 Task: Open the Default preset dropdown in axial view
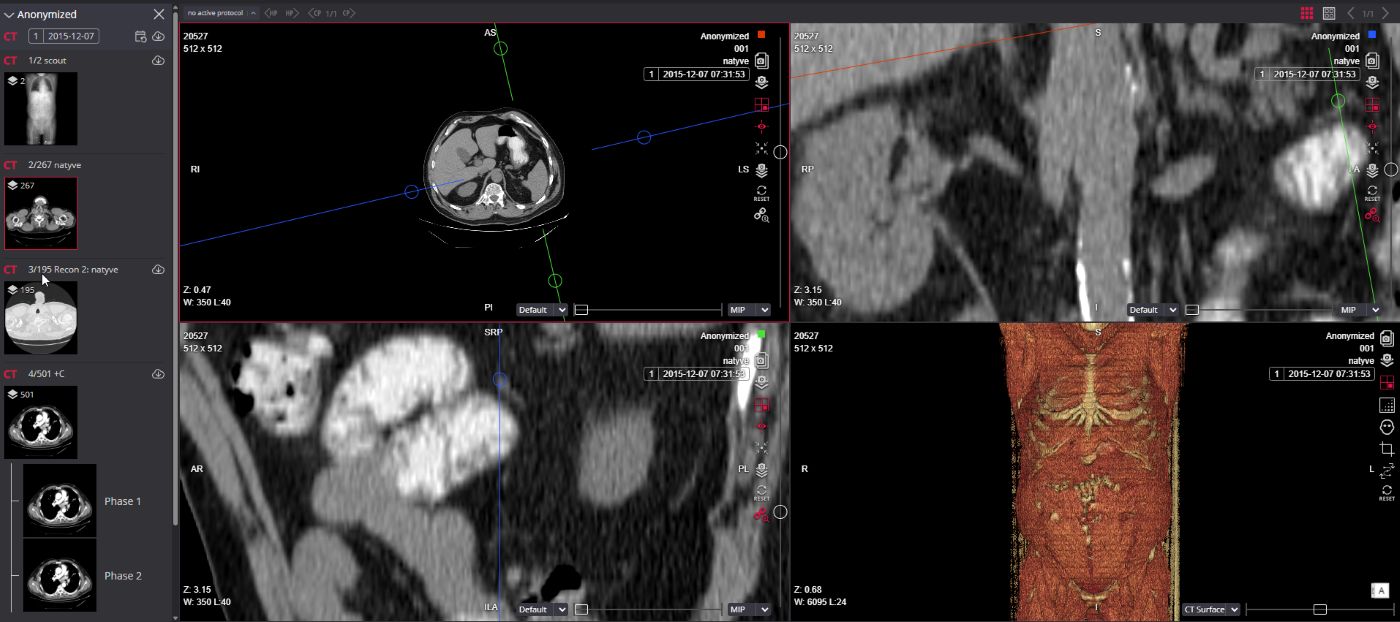pos(542,310)
